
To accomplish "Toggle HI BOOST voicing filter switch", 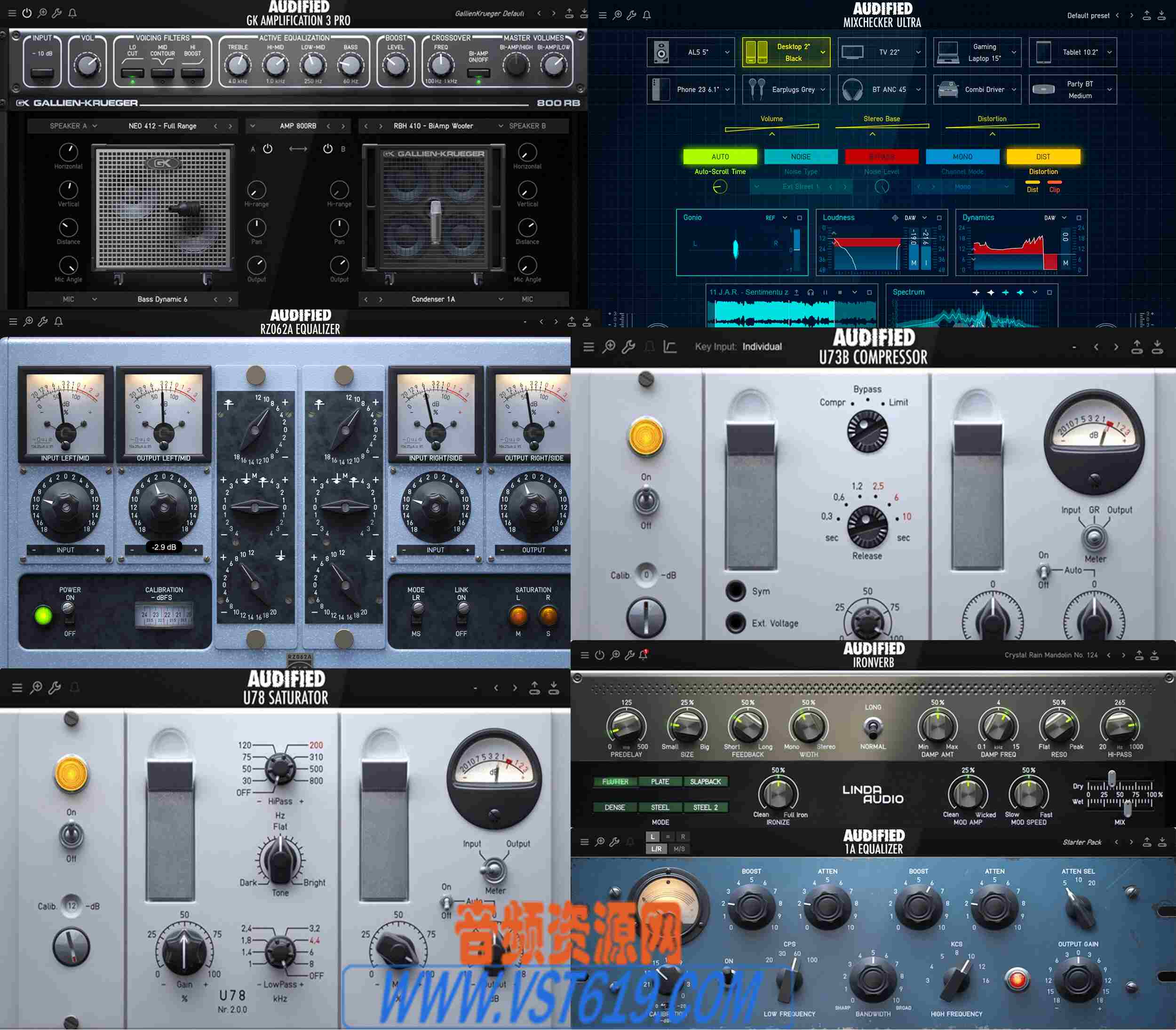I will click(192, 73).
